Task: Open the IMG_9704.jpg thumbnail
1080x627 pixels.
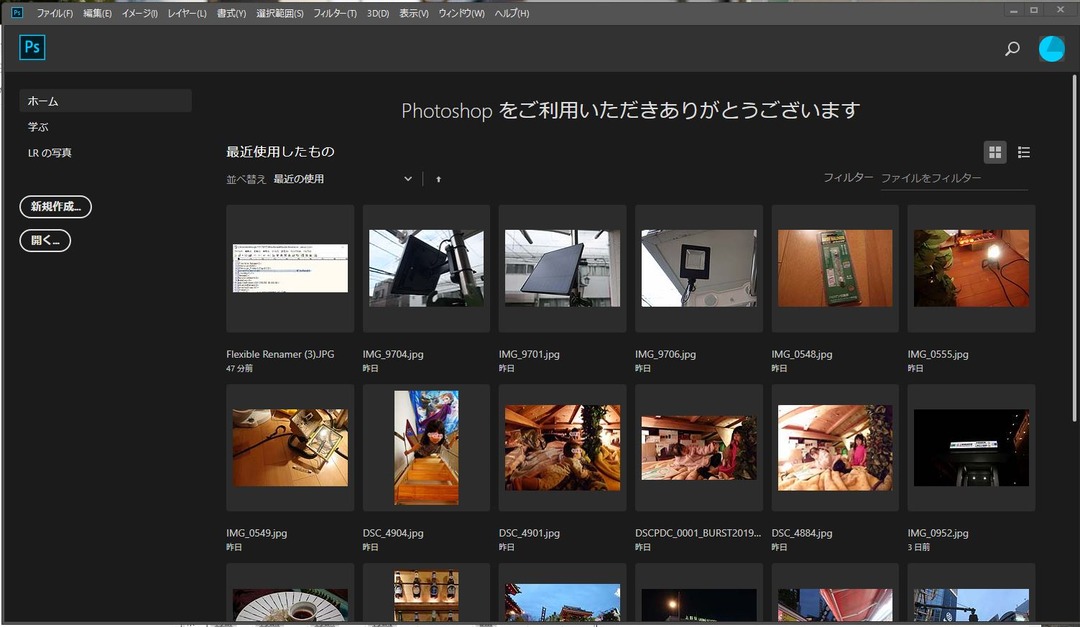Action: (x=426, y=268)
